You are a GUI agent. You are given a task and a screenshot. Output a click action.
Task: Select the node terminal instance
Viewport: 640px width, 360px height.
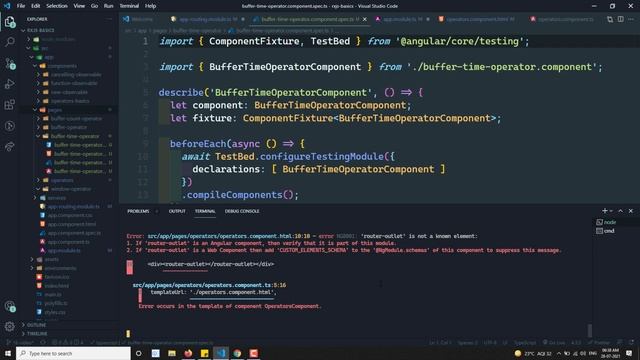(606, 222)
